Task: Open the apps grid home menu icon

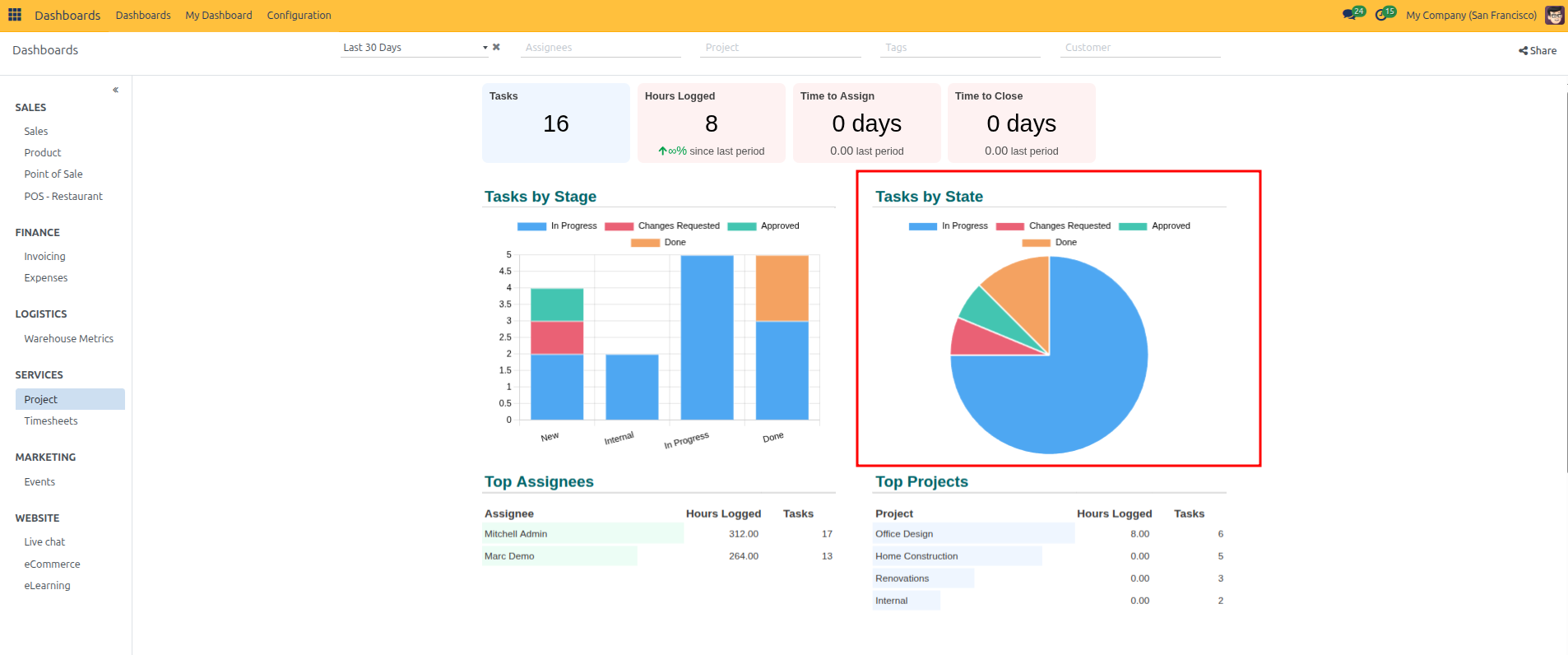Action: pos(15,15)
